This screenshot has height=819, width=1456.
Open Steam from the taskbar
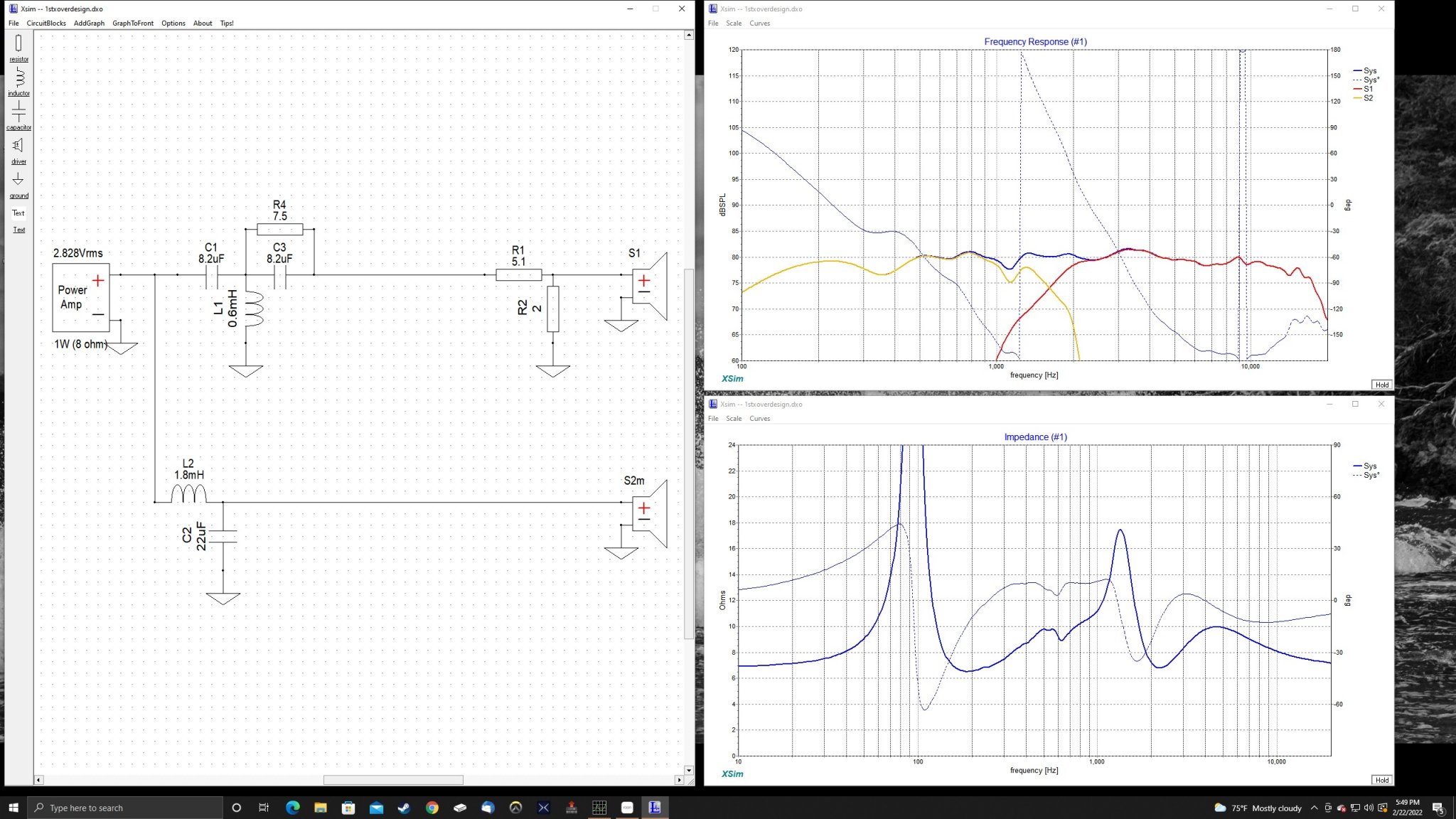(404, 808)
